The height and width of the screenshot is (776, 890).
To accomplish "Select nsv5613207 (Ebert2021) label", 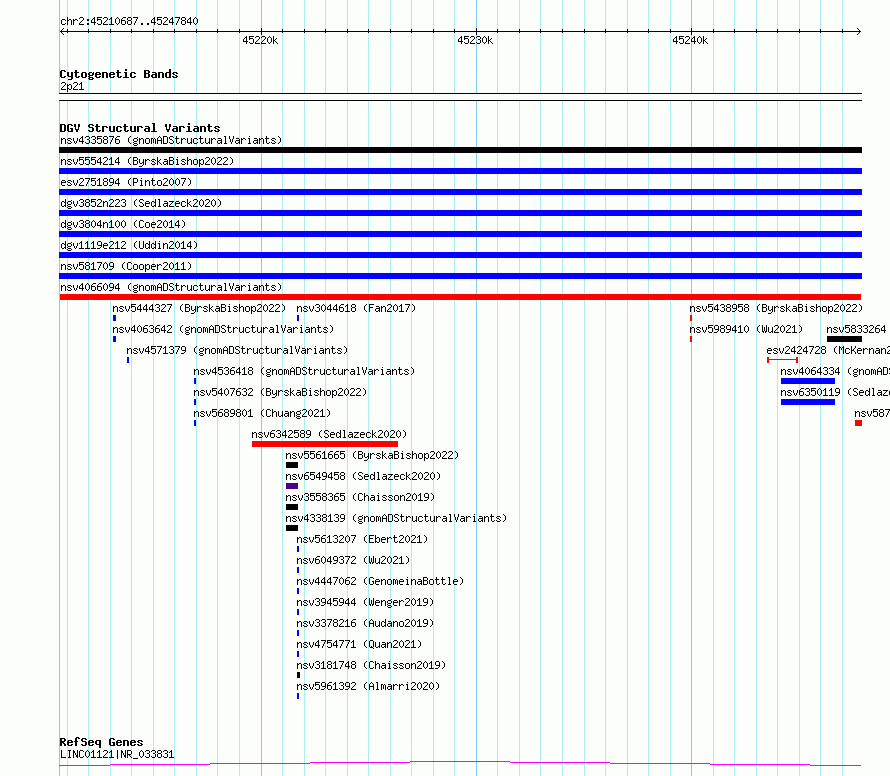I will click(x=362, y=539).
